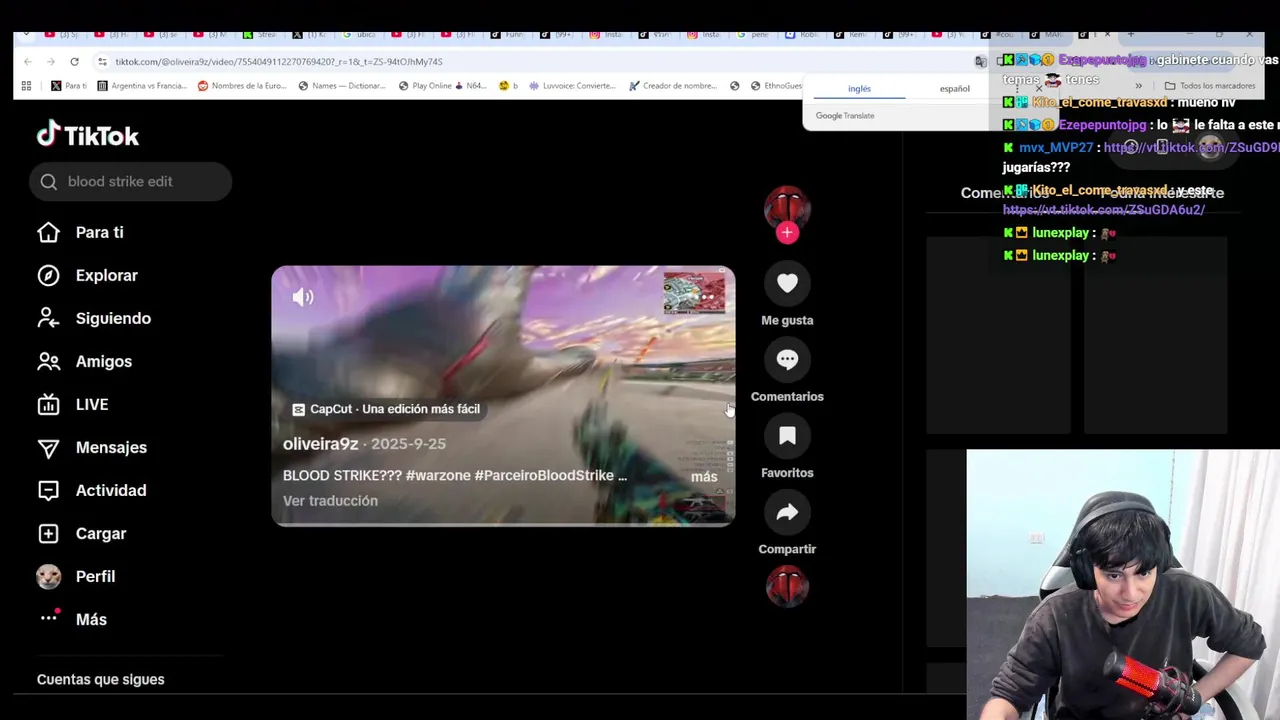Switch to the '#cou' TikTok browser tab

(1002, 35)
